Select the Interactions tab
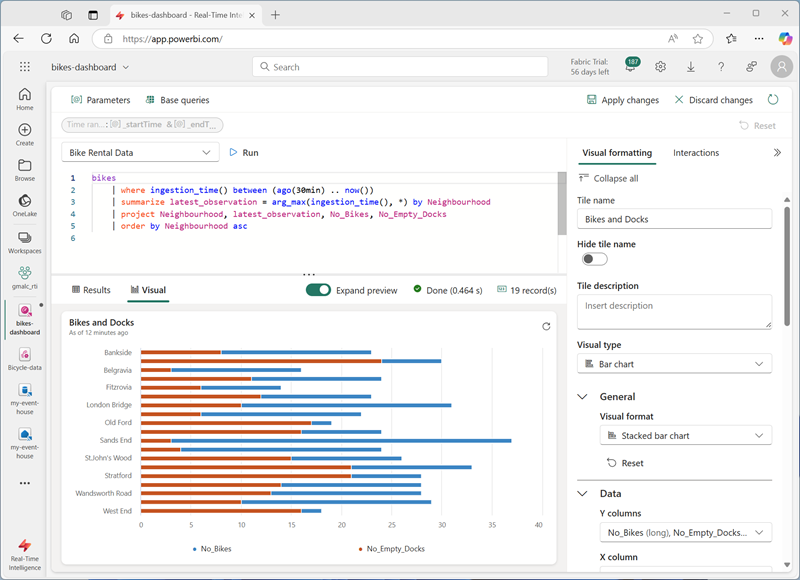This screenshot has width=800, height=580. pos(696,153)
